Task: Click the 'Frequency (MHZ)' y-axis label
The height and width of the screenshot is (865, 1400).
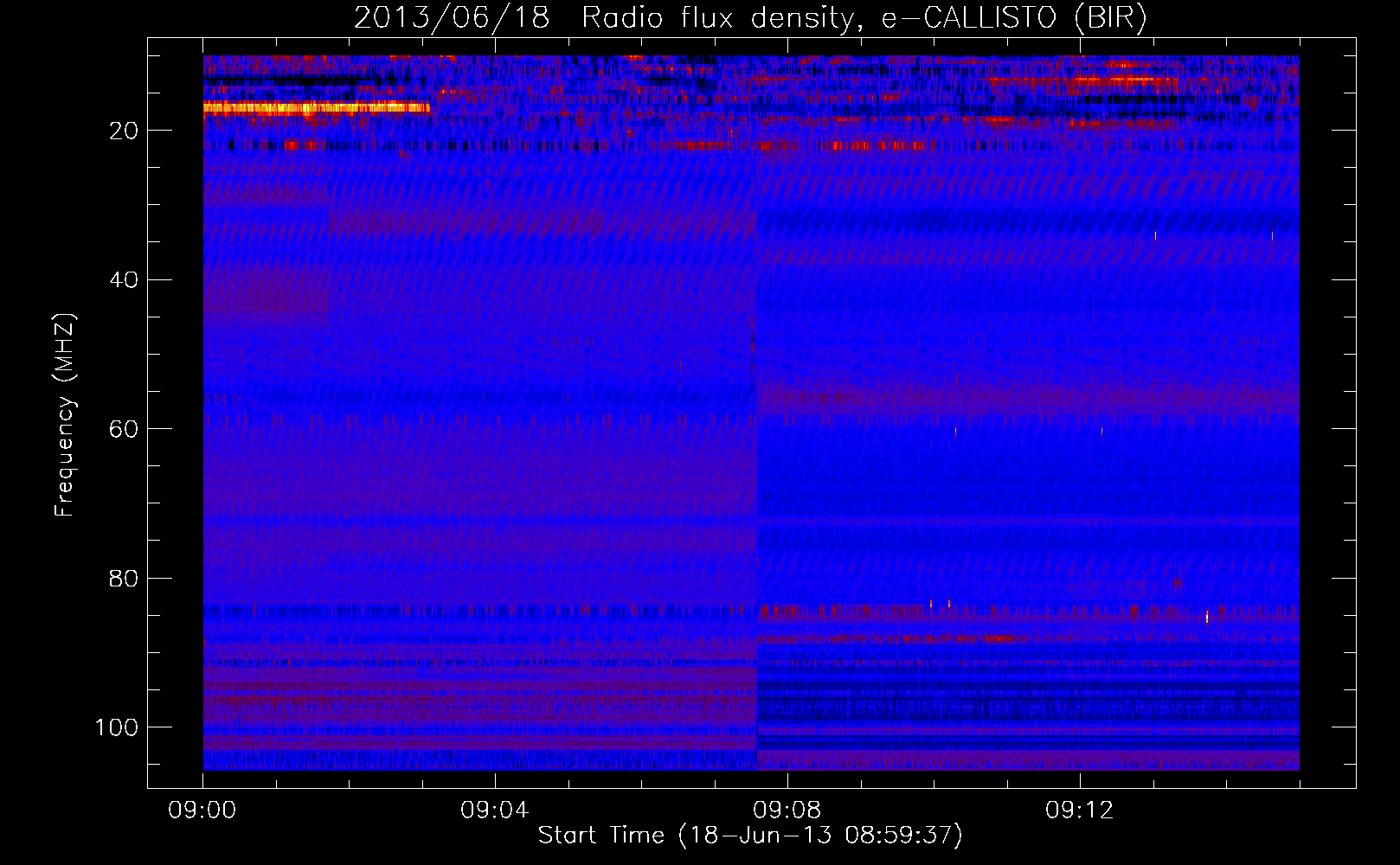Action: point(65,414)
